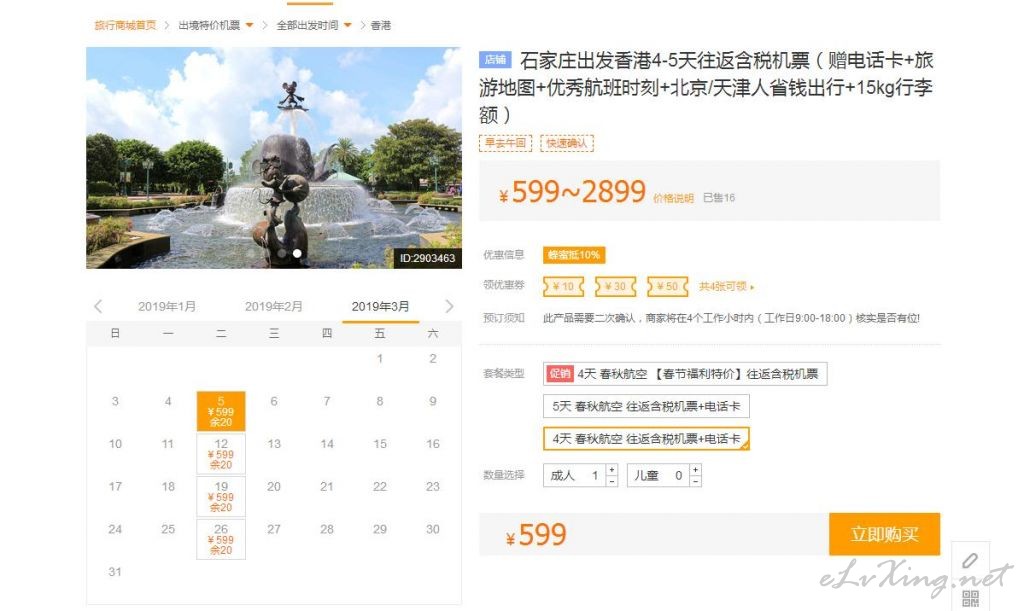Screen dimensions: 1024x611
Task: Expand the 出境特价机票 breadcrumb dropdown
Action: (x=249, y=25)
